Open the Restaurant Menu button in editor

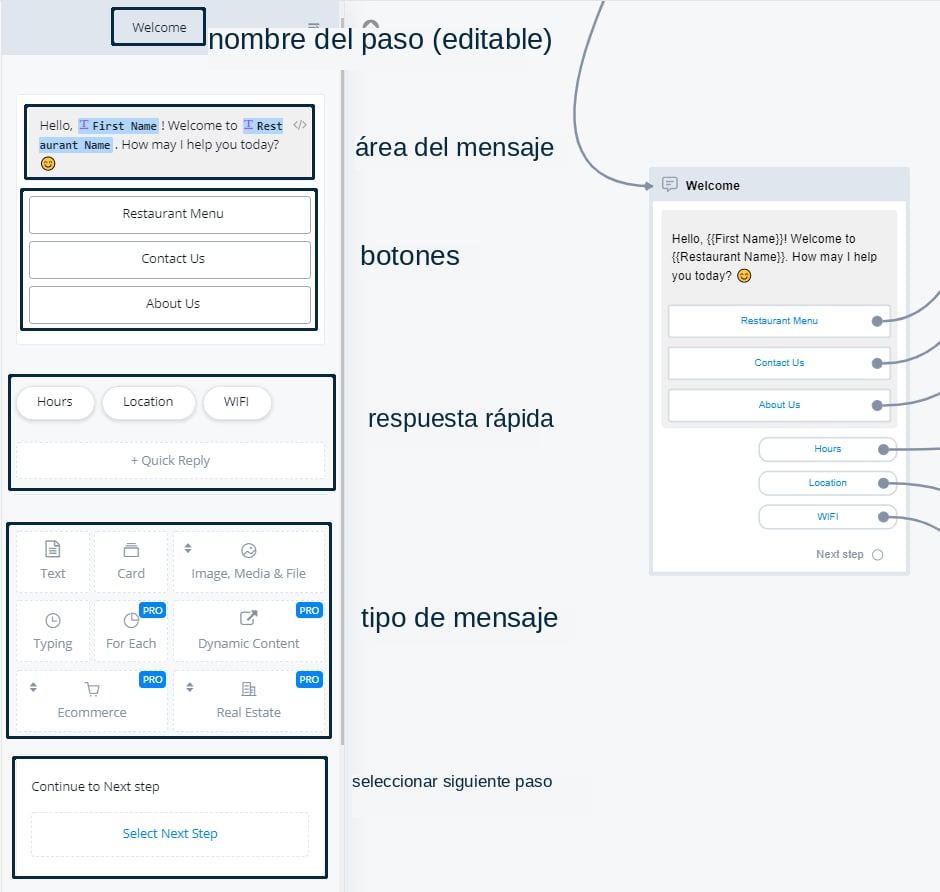click(x=170, y=214)
